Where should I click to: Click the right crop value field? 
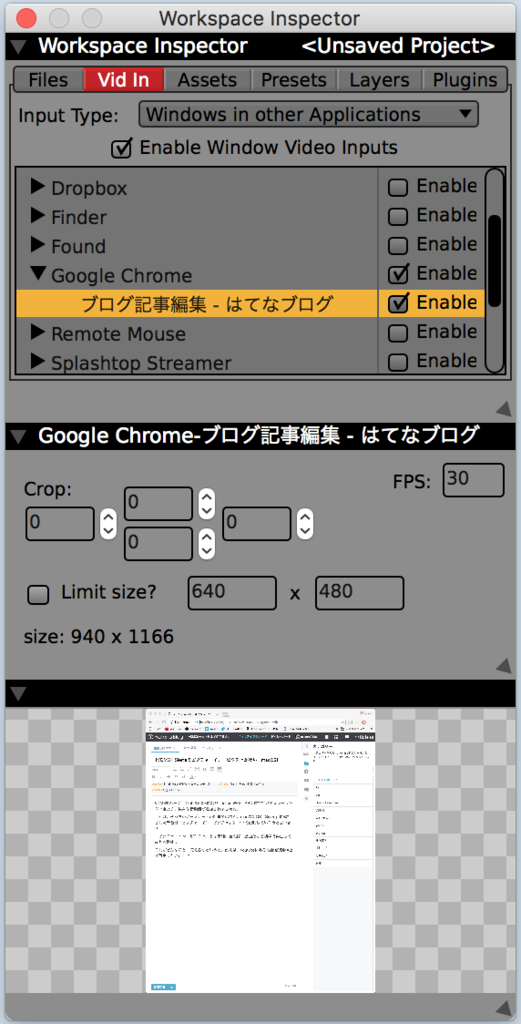click(257, 524)
